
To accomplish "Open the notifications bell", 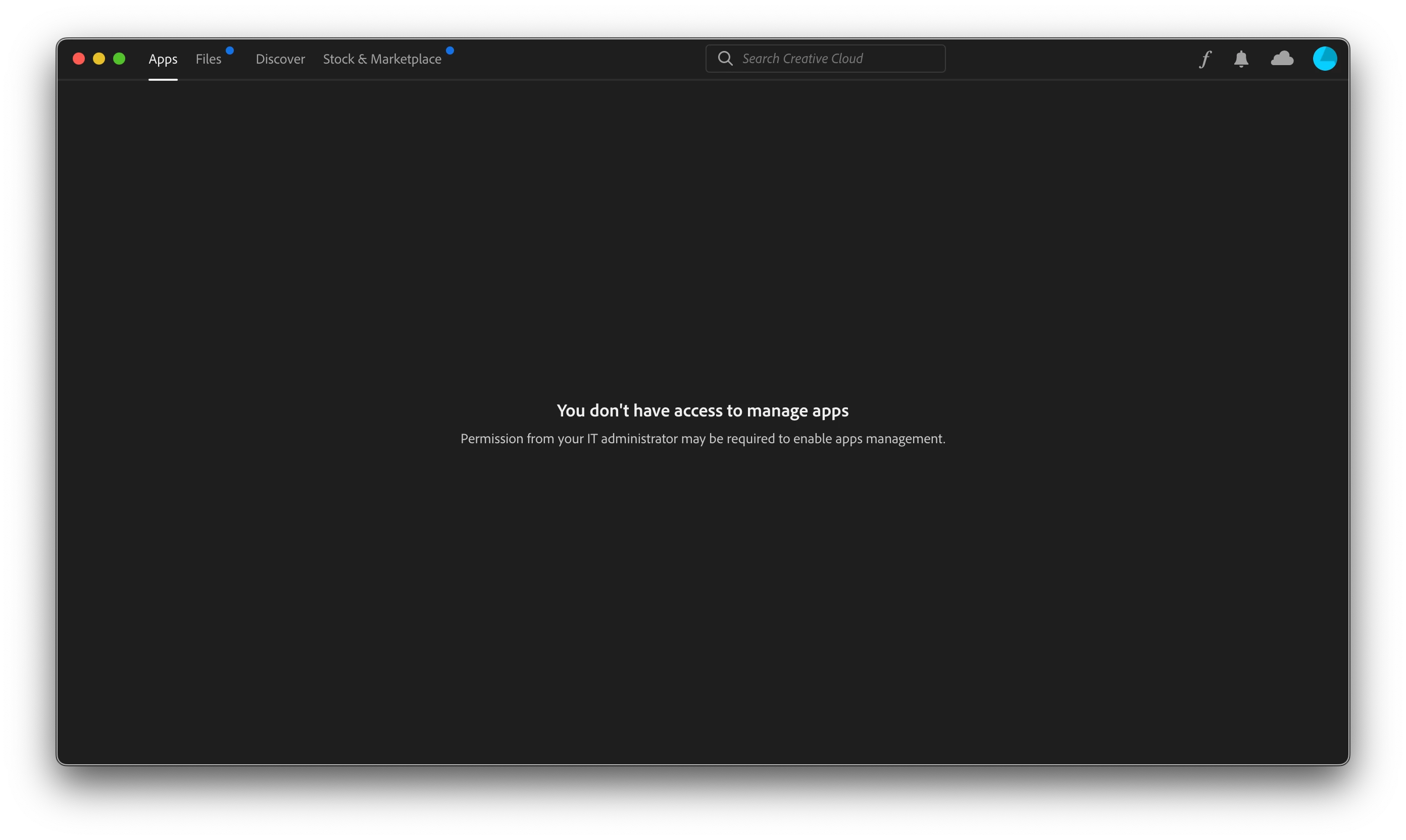I will click(1241, 59).
